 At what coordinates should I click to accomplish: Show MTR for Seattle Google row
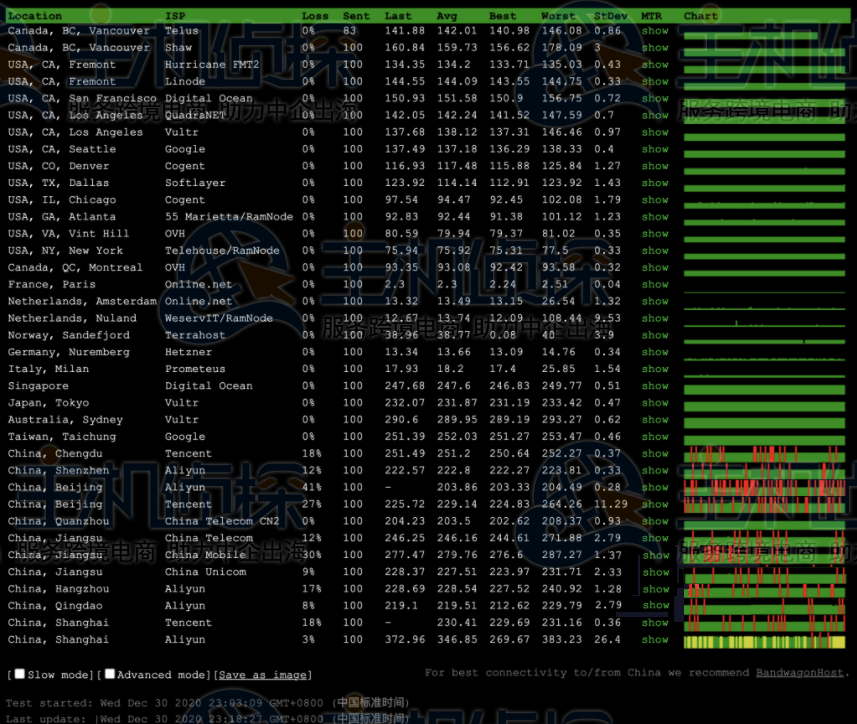click(x=655, y=149)
